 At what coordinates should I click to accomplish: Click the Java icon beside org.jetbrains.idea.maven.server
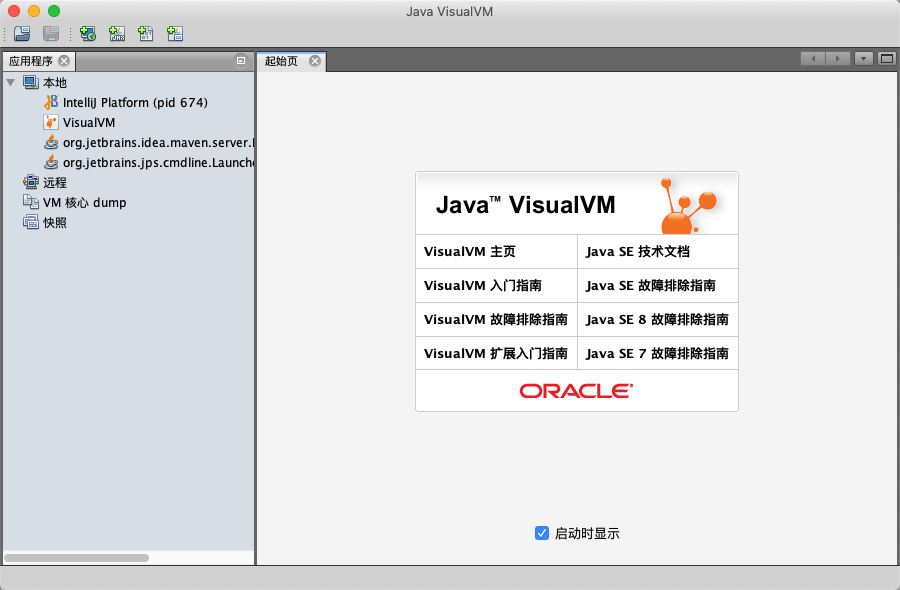pyautogui.click(x=51, y=142)
